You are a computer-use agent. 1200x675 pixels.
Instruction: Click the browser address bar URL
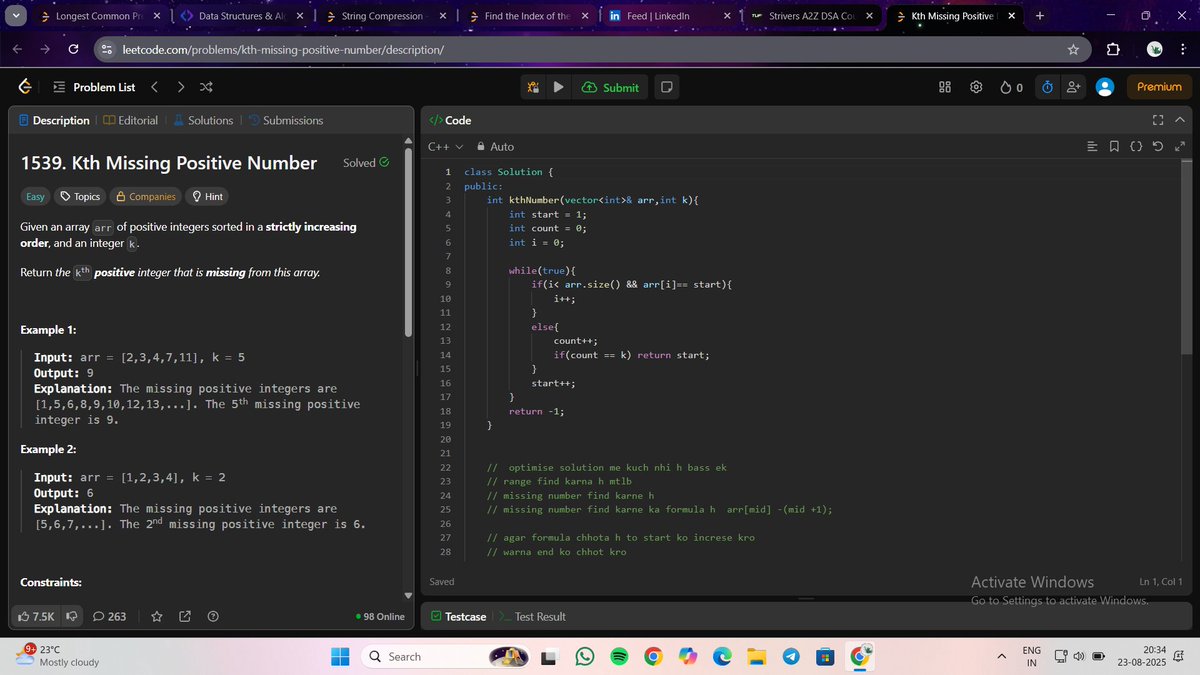tap(283, 49)
